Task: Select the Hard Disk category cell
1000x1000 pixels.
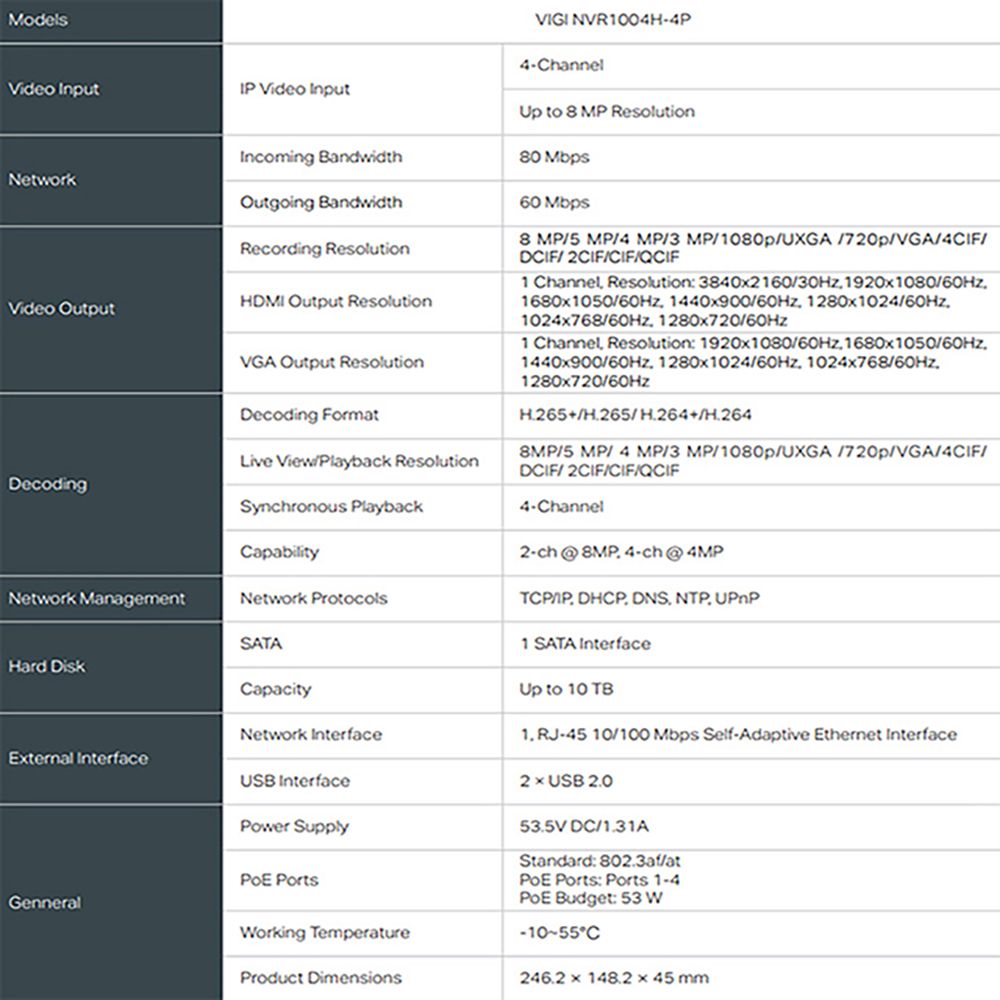Action: coord(47,666)
